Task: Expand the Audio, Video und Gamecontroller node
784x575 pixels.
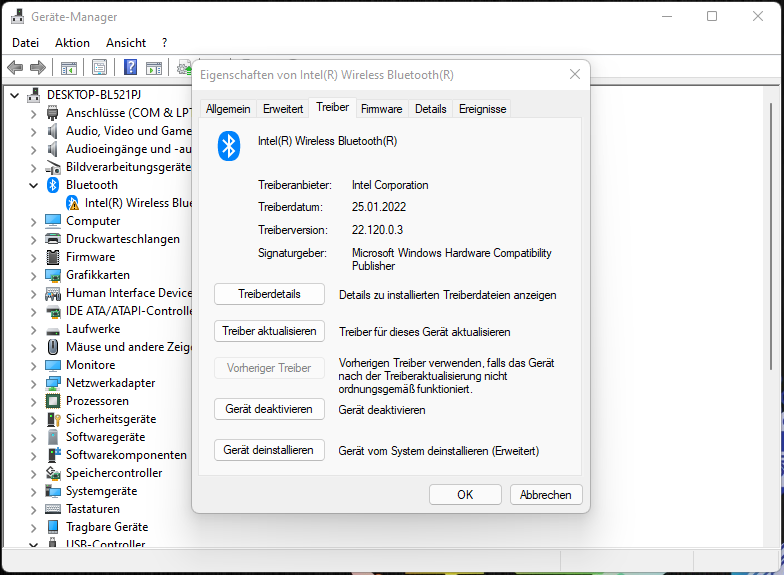Action: pyautogui.click(x=34, y=132)
